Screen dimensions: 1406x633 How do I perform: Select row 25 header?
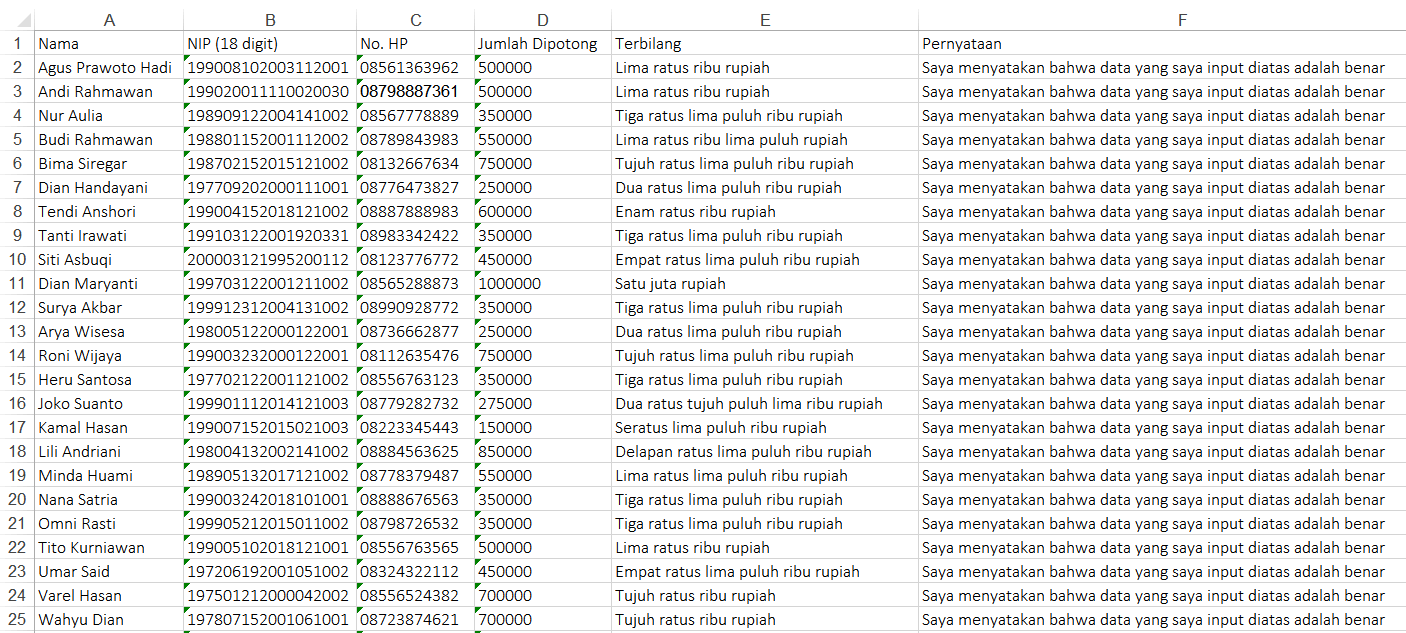click(17, 620)
